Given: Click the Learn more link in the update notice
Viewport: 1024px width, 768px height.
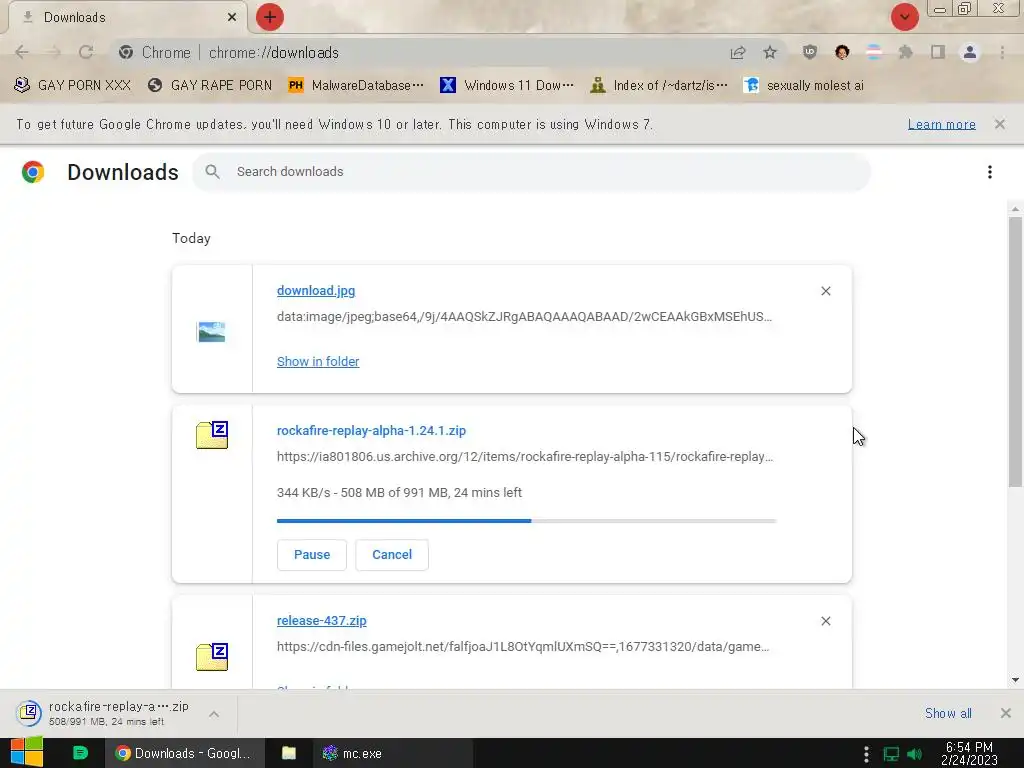Looking at the screenshot, I should (941, 124).
